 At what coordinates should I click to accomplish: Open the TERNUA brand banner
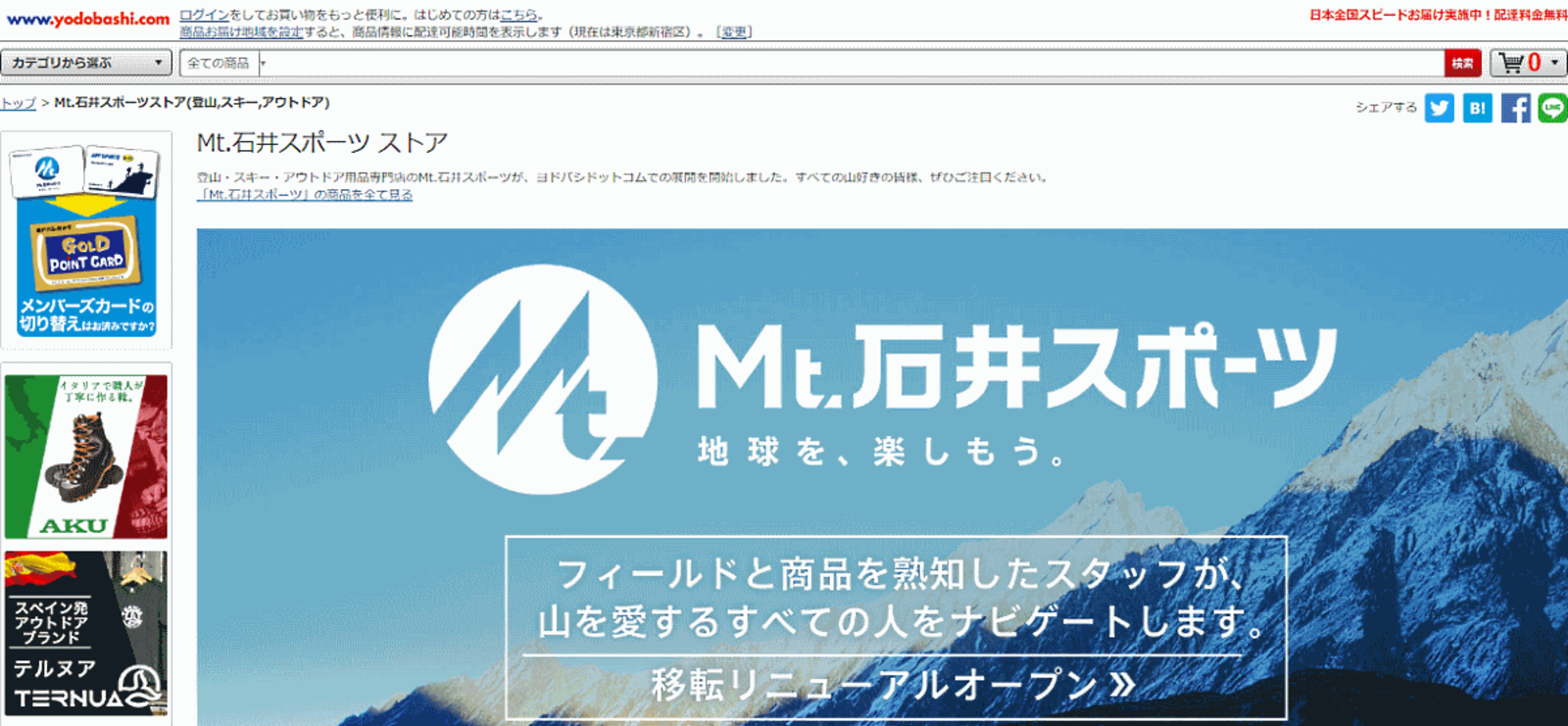pos(86,634)
